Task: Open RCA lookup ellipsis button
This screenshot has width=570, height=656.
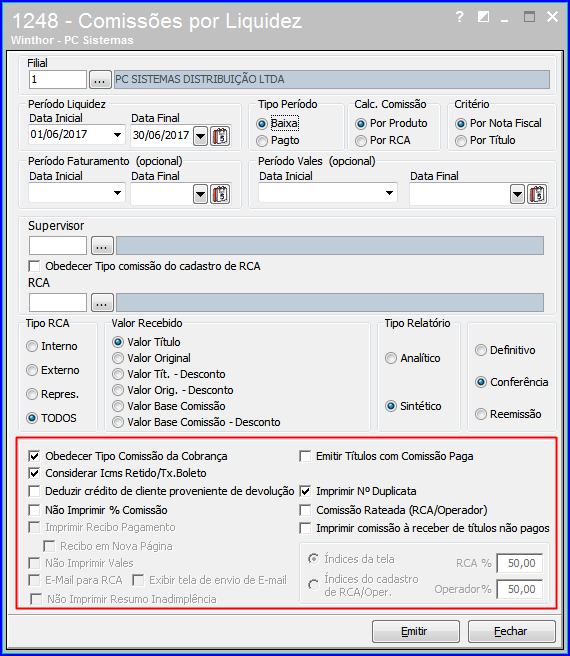Action: click(102, 302)
